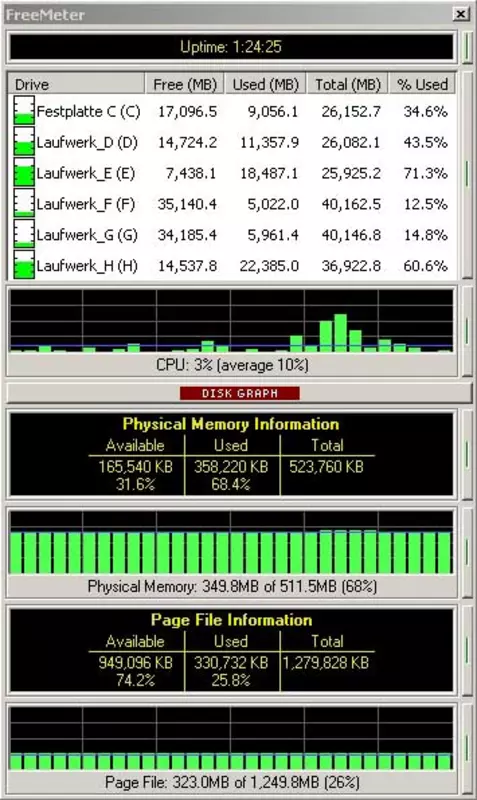Click the Laufwerk_E drive usage icon
Viewport: 477px width, 800px height.
pyautogui.click(x=24, y=172)
